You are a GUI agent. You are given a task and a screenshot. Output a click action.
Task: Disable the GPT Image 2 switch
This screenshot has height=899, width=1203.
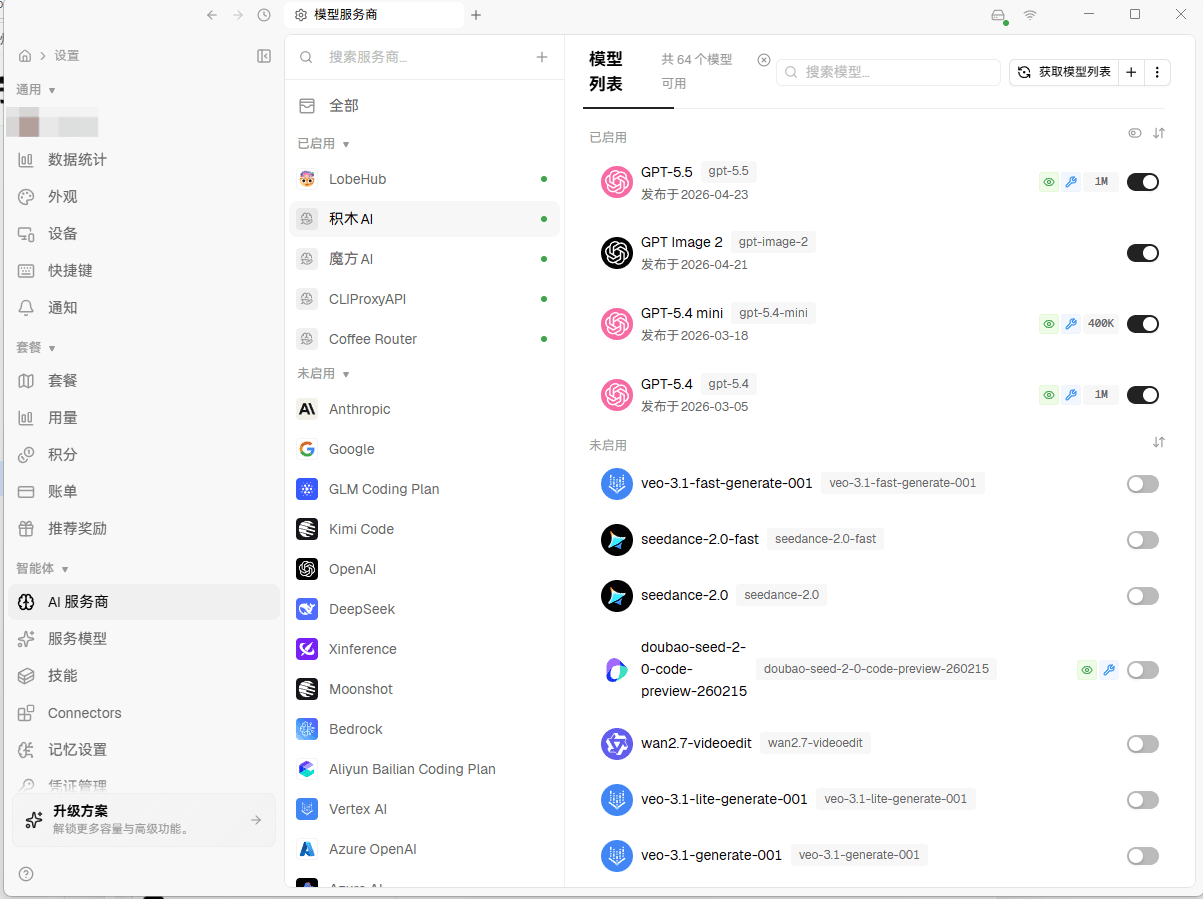pyautogui.click(x=1143, y=253)
